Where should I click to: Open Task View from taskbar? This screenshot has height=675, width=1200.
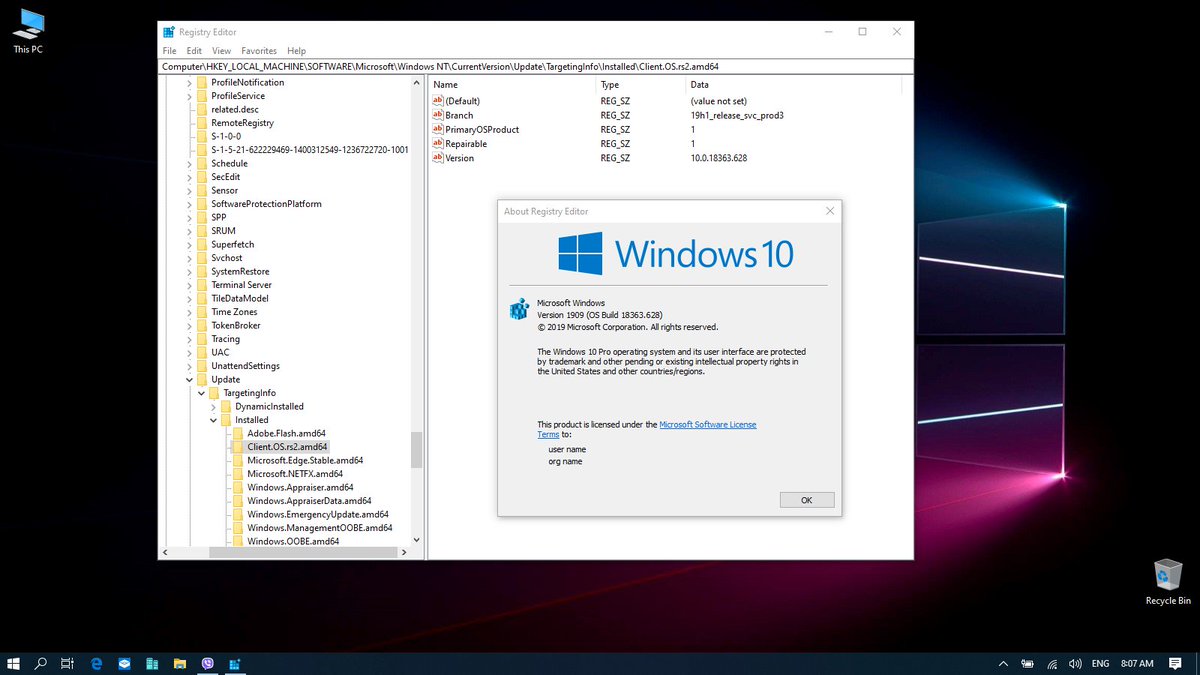[68, 663]
